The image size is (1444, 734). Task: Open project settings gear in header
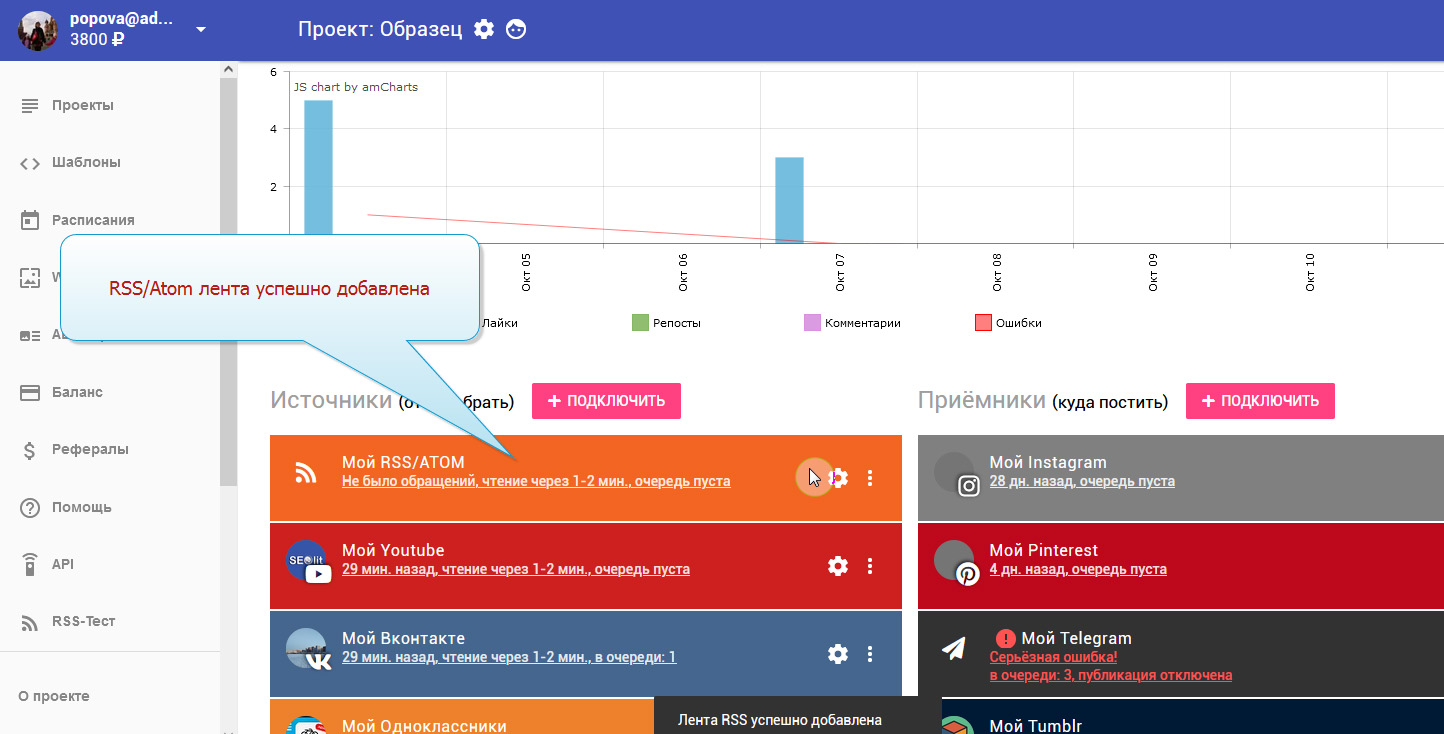(484, 29)
